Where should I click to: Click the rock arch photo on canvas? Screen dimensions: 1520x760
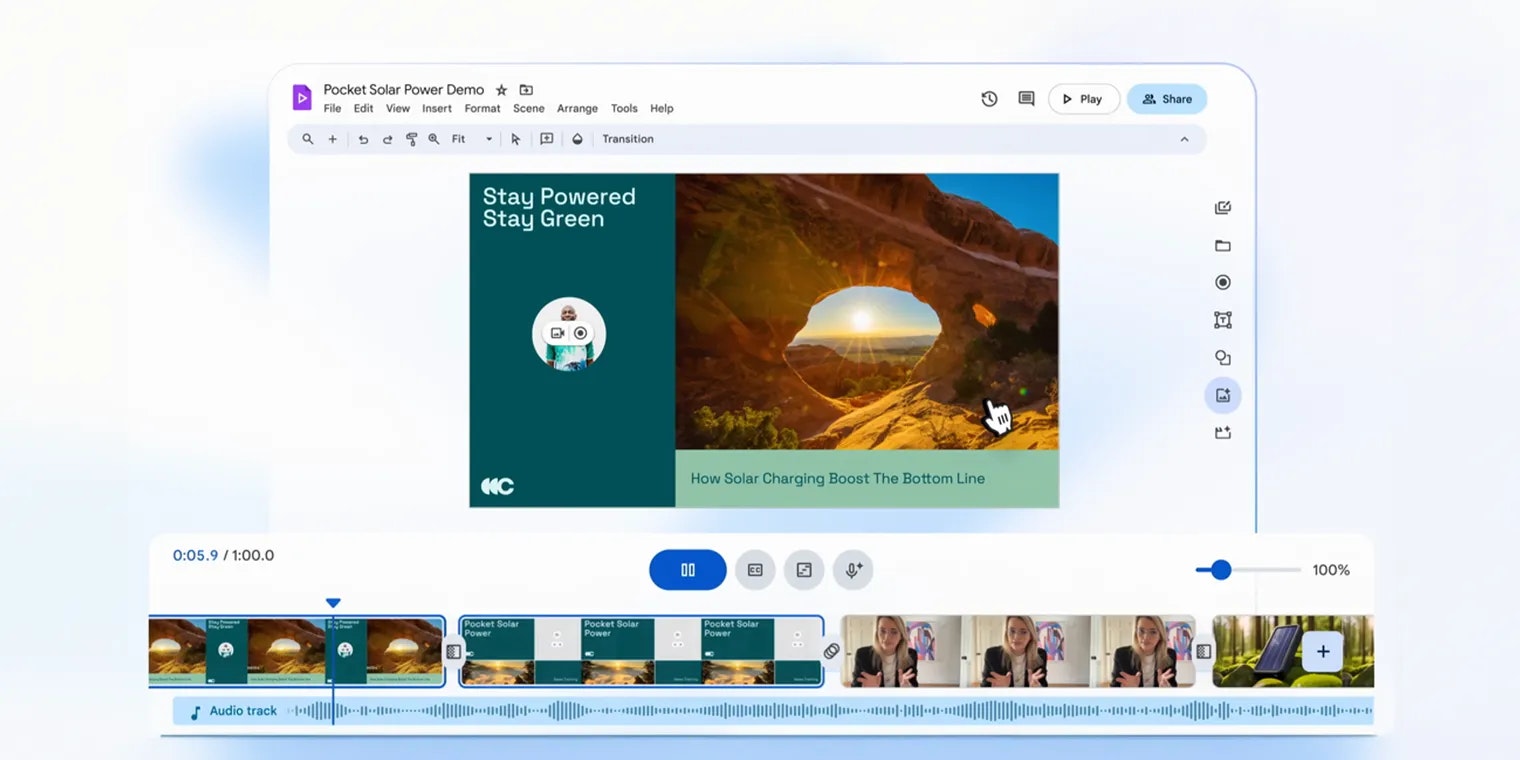click(x=867, y=311)
